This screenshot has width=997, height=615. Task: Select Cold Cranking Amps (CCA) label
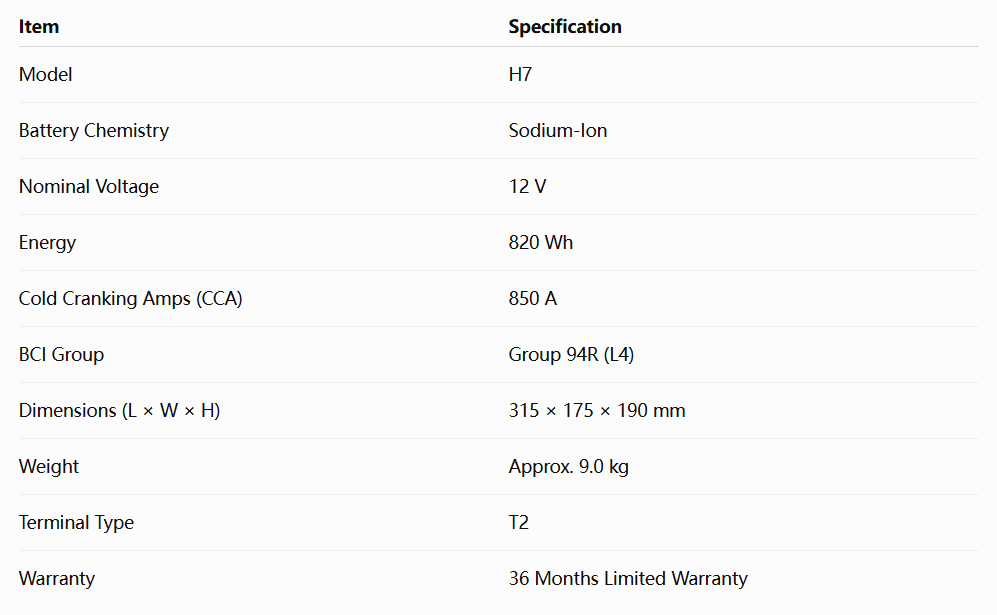pyautogui.click(x=130, y=298)
